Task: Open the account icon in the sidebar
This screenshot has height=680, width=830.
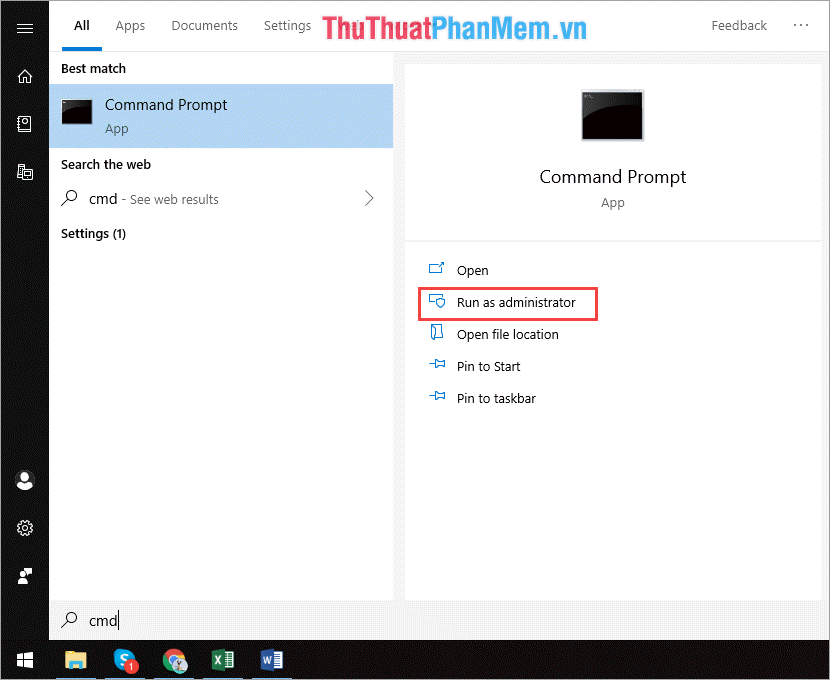Action: click(x=24, y=481)
